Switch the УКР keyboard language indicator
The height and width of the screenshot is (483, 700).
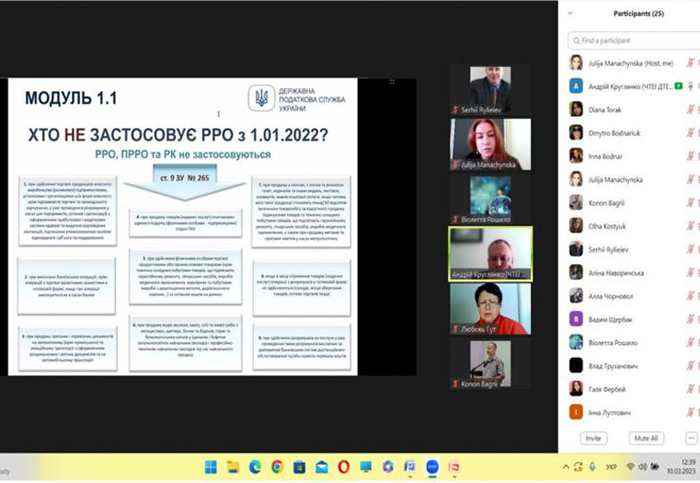tap(611, 467)
